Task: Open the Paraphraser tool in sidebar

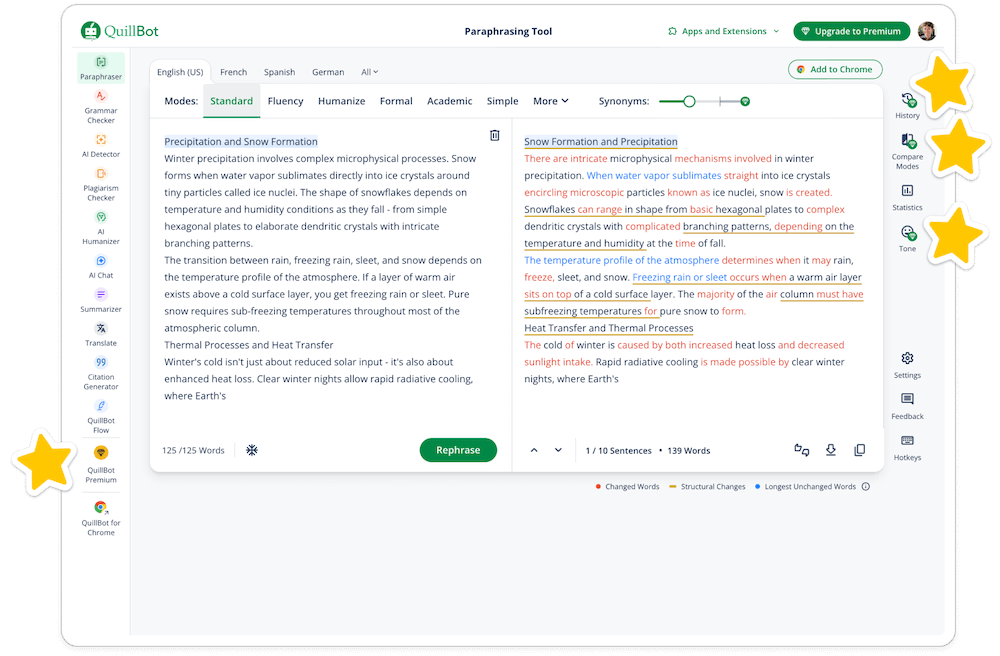Action: [x=101, y=68]
